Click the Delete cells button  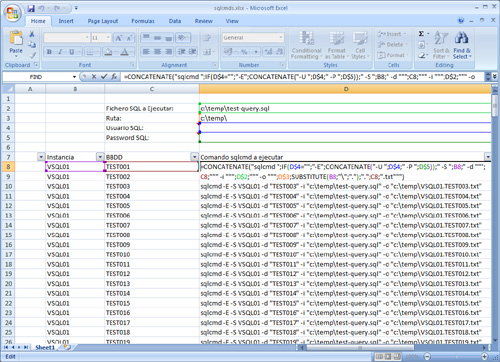point(391,45)
